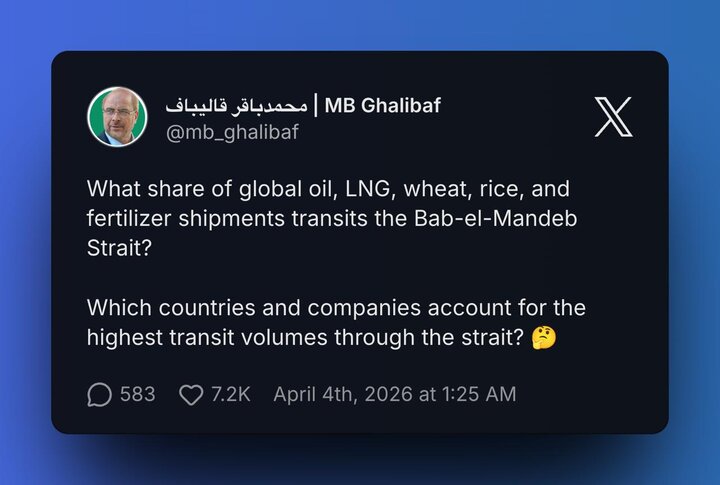Like the post with the heart icon
The width and height of the screenshot is (720, 485).
(191, 395)
